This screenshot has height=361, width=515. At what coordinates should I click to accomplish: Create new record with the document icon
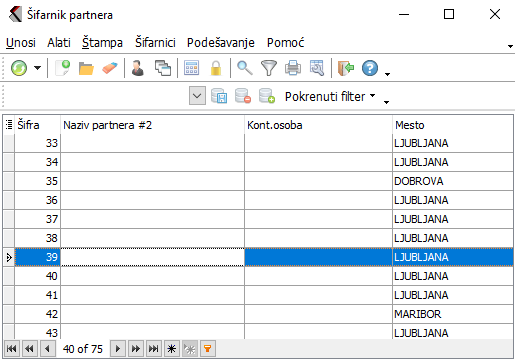point(62,68)
